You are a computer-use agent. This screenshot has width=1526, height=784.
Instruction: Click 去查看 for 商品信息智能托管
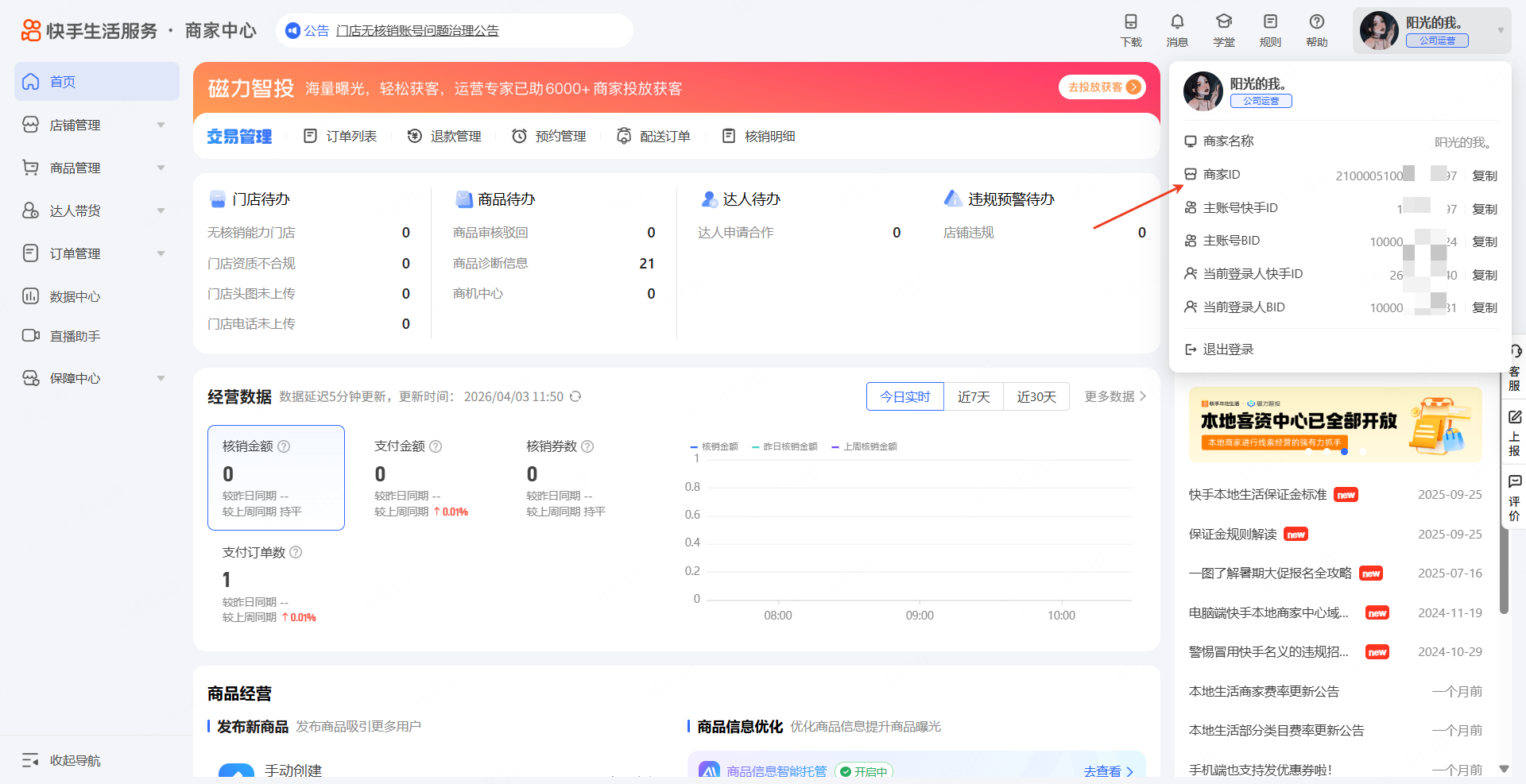click(1108, 771)
